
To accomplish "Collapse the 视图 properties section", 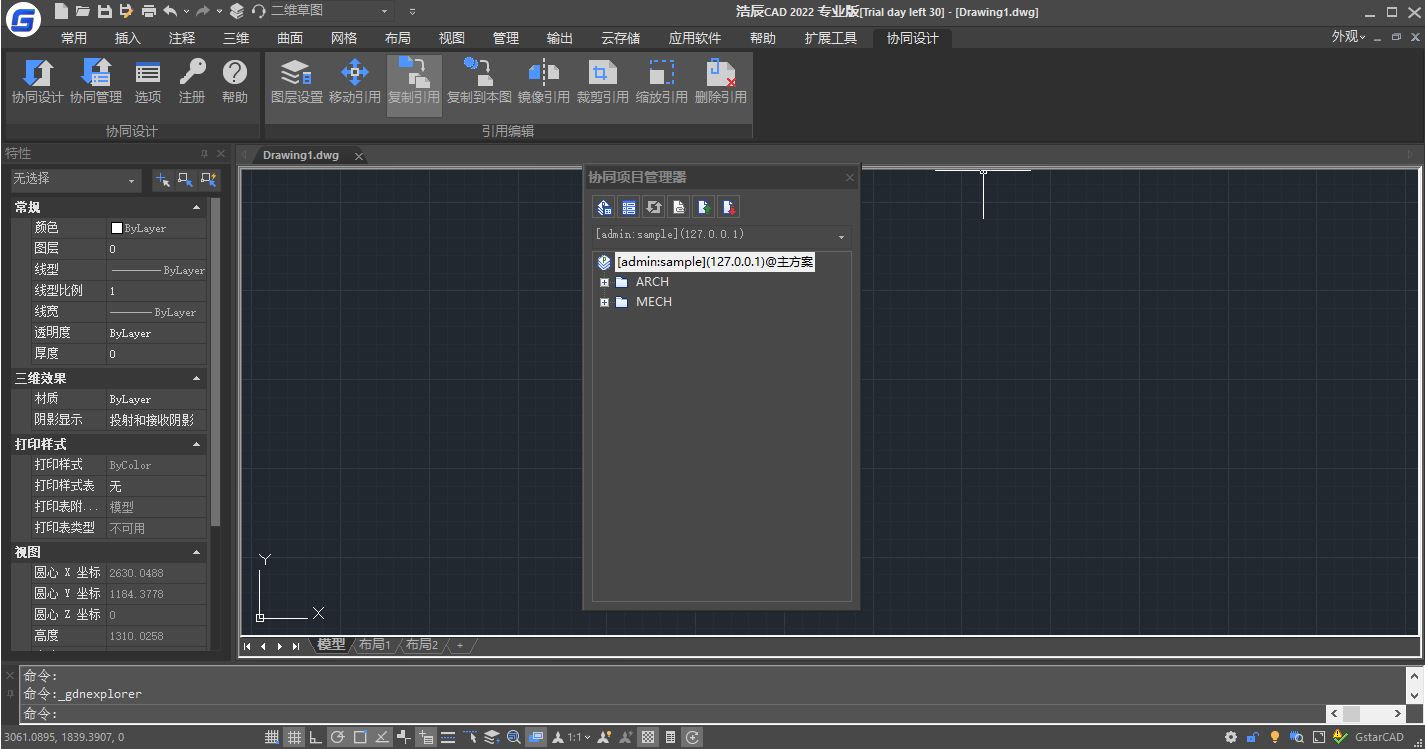I will pos(196,552).
